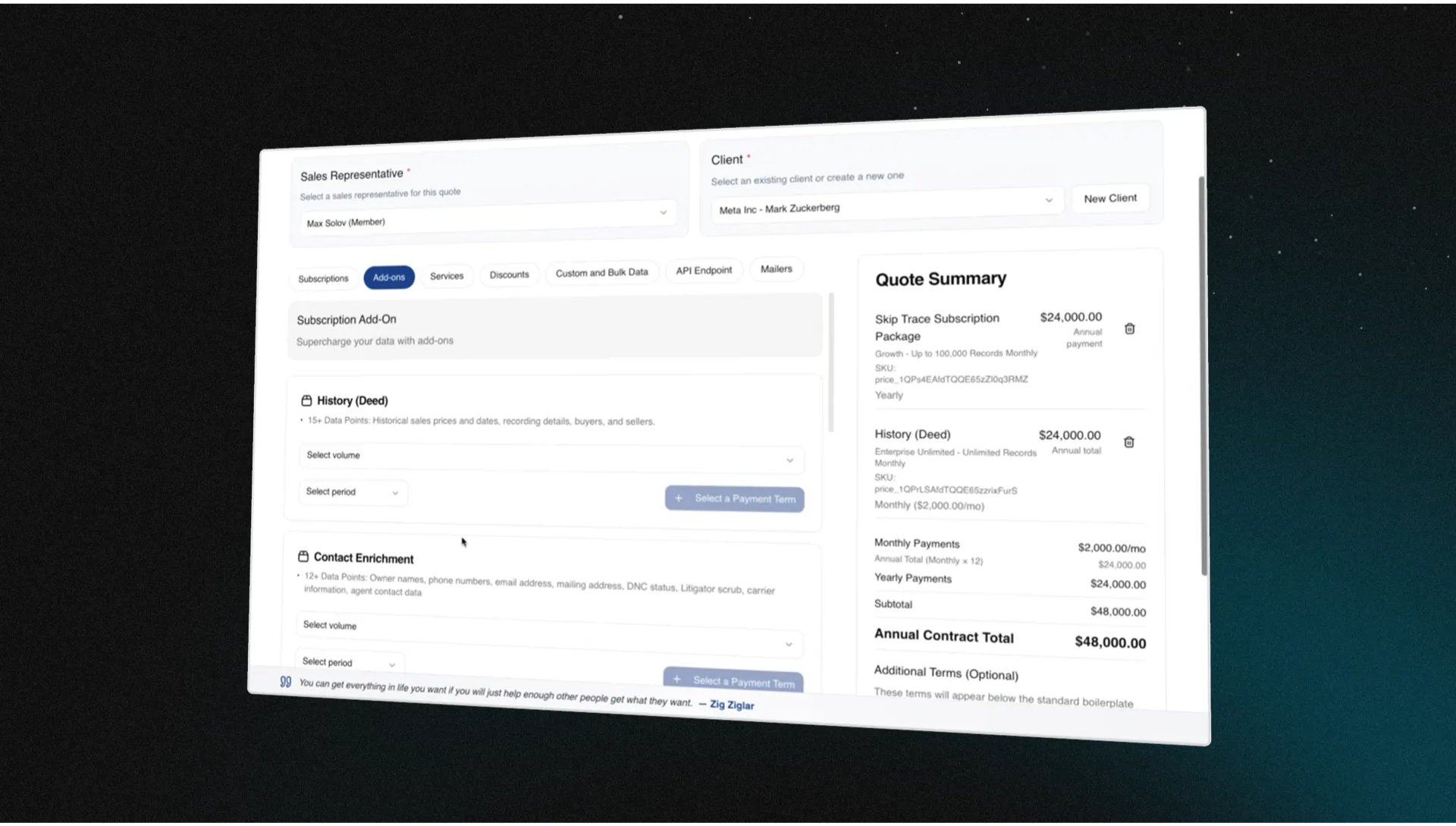The height and width of the screenshot is (826, 1456).
Task: Switch to the Subscriptions tab
Action: 323,279
